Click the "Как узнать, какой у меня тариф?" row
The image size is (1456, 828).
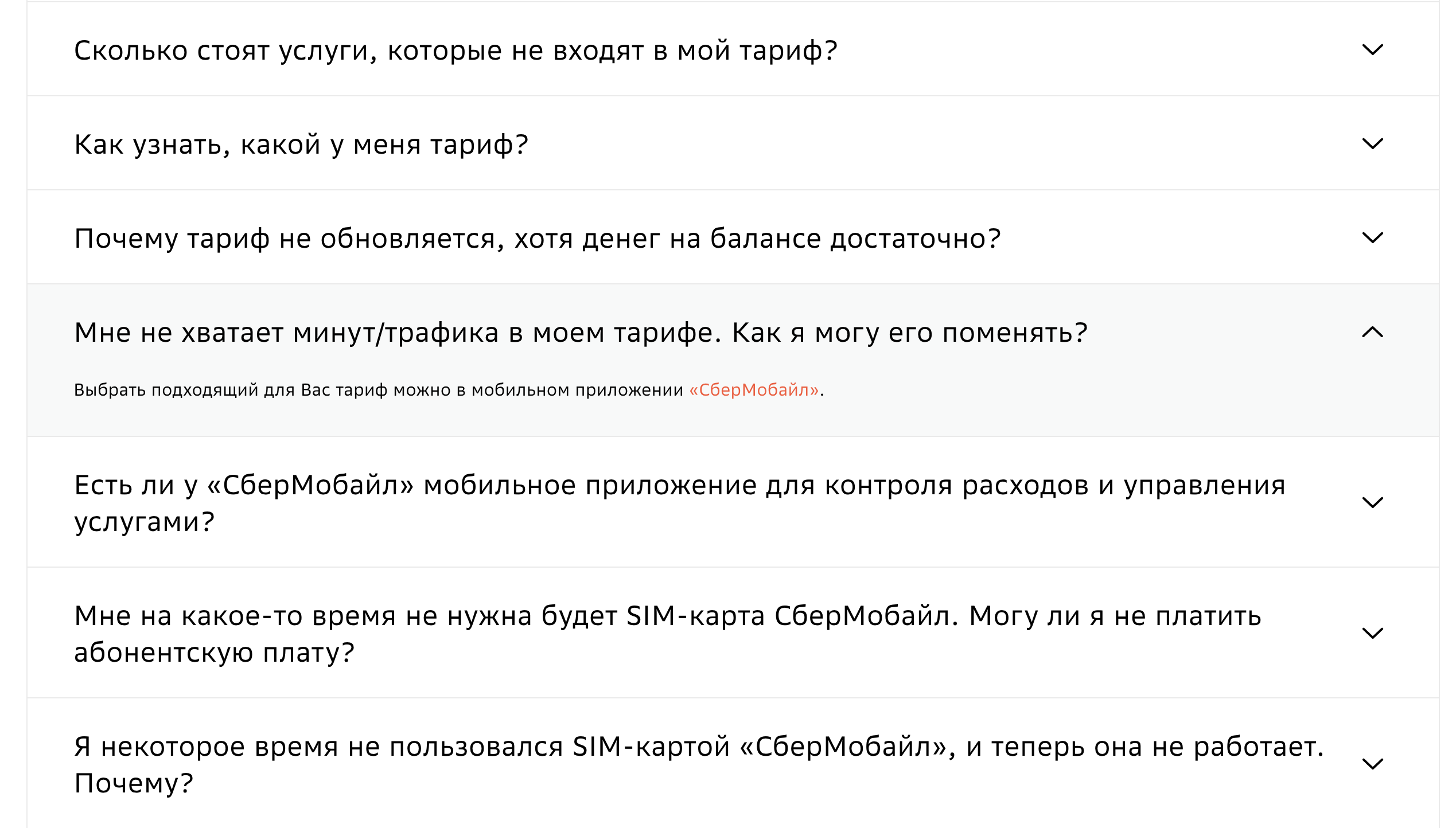pos(301,145)
